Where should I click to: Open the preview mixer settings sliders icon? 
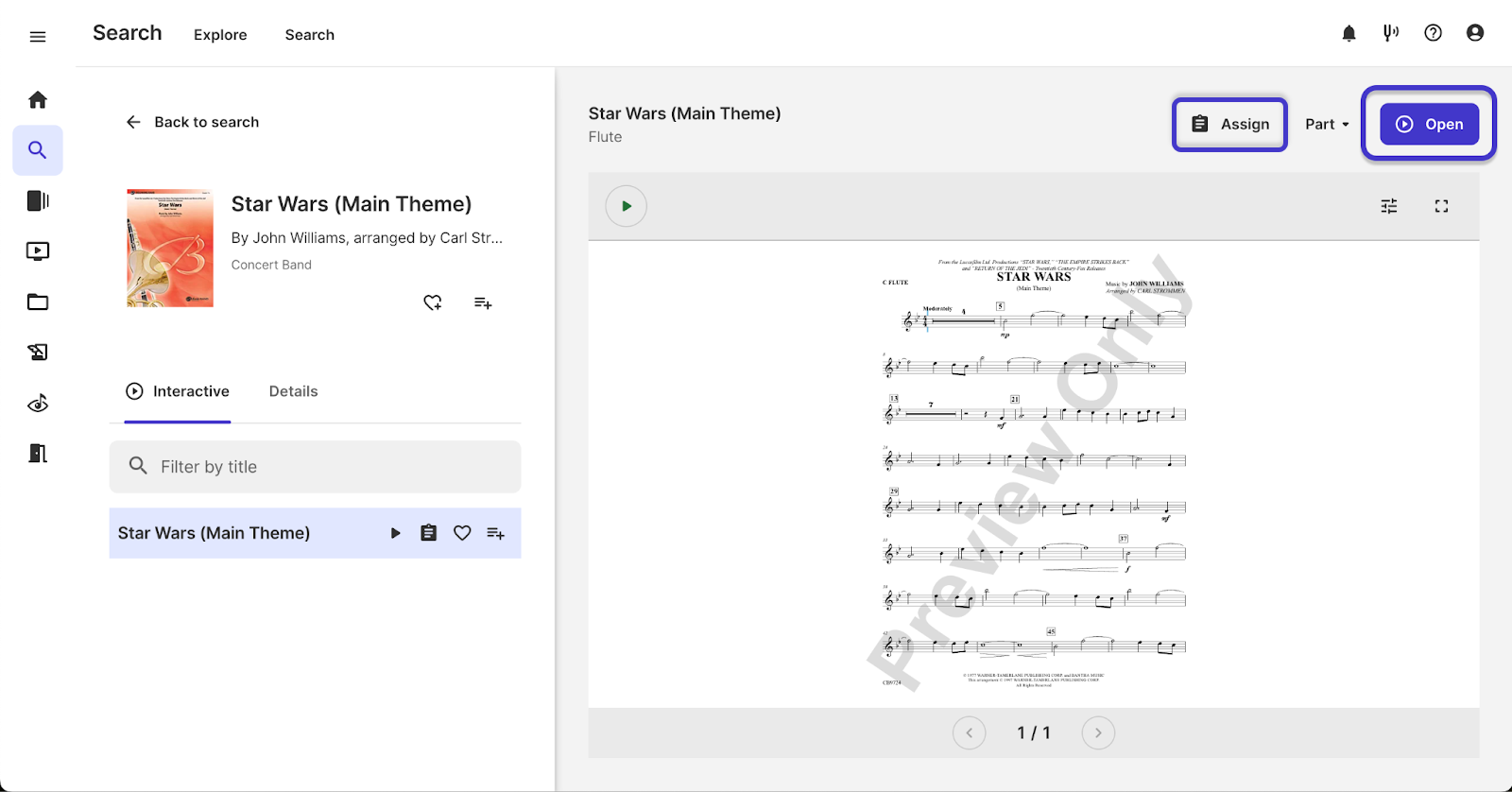(1389, 206)
